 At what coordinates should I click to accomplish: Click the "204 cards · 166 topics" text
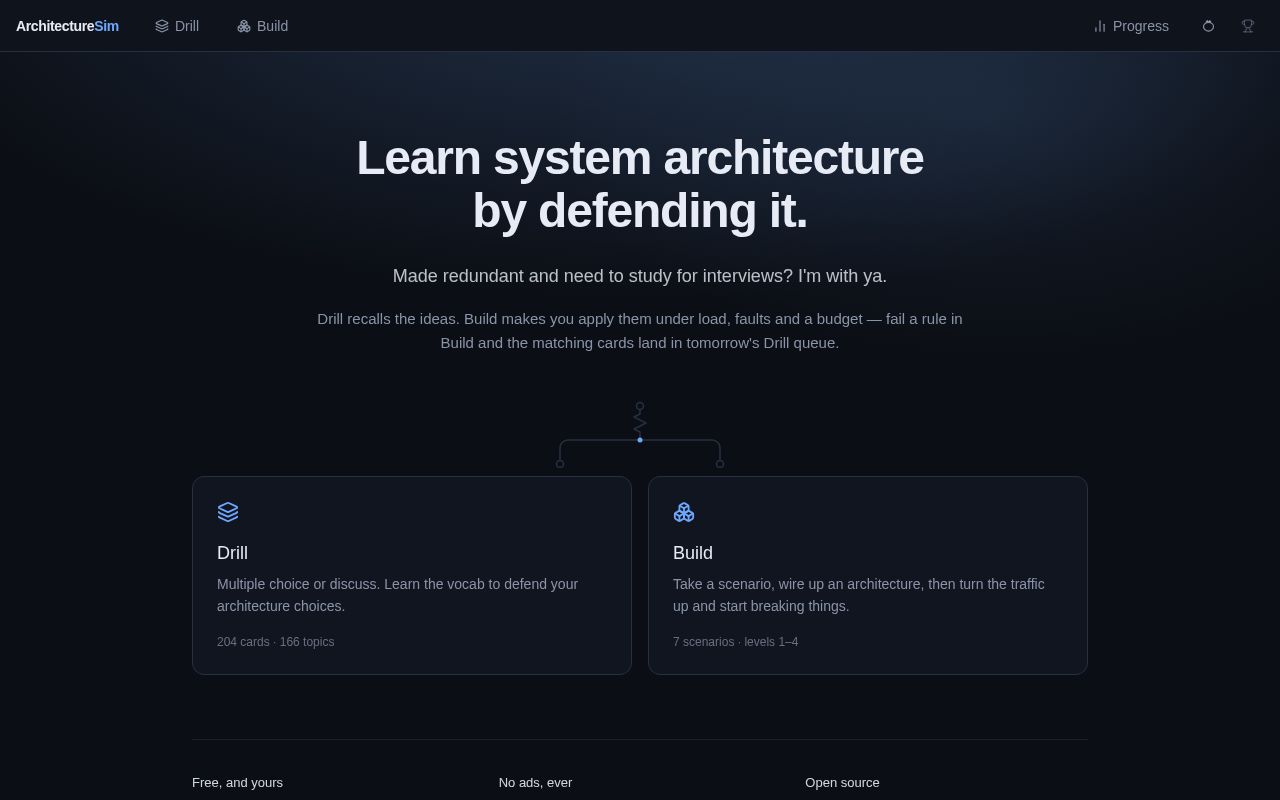pyautogui.click(x=276, y=642)
